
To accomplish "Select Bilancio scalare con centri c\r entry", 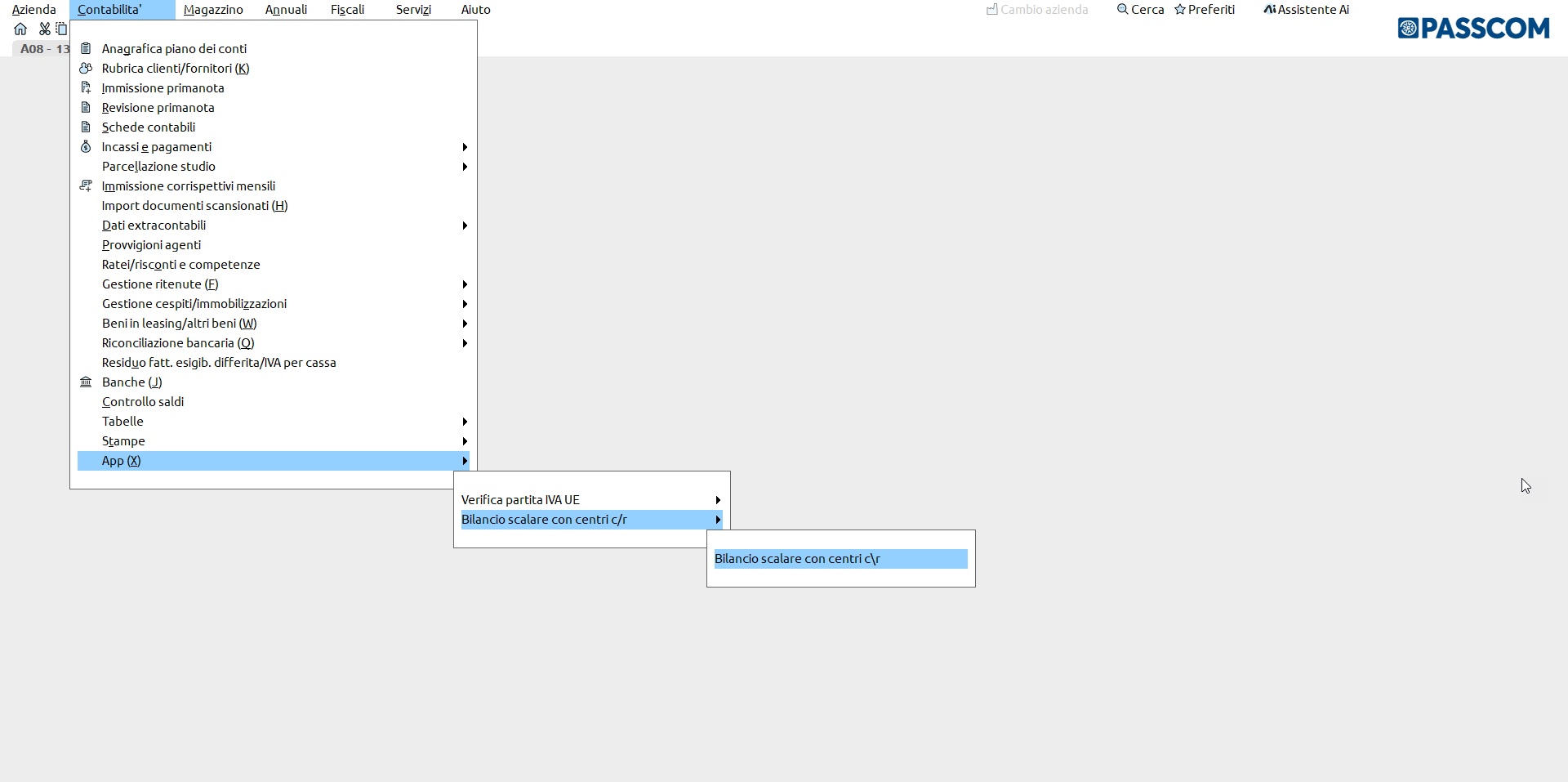I will (840, 559).
